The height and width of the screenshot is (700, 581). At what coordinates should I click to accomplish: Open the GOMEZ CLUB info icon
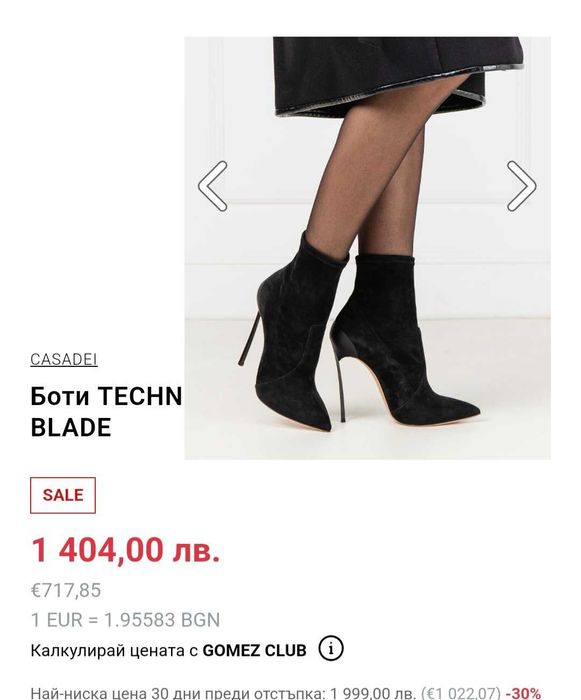click(331, 649)
